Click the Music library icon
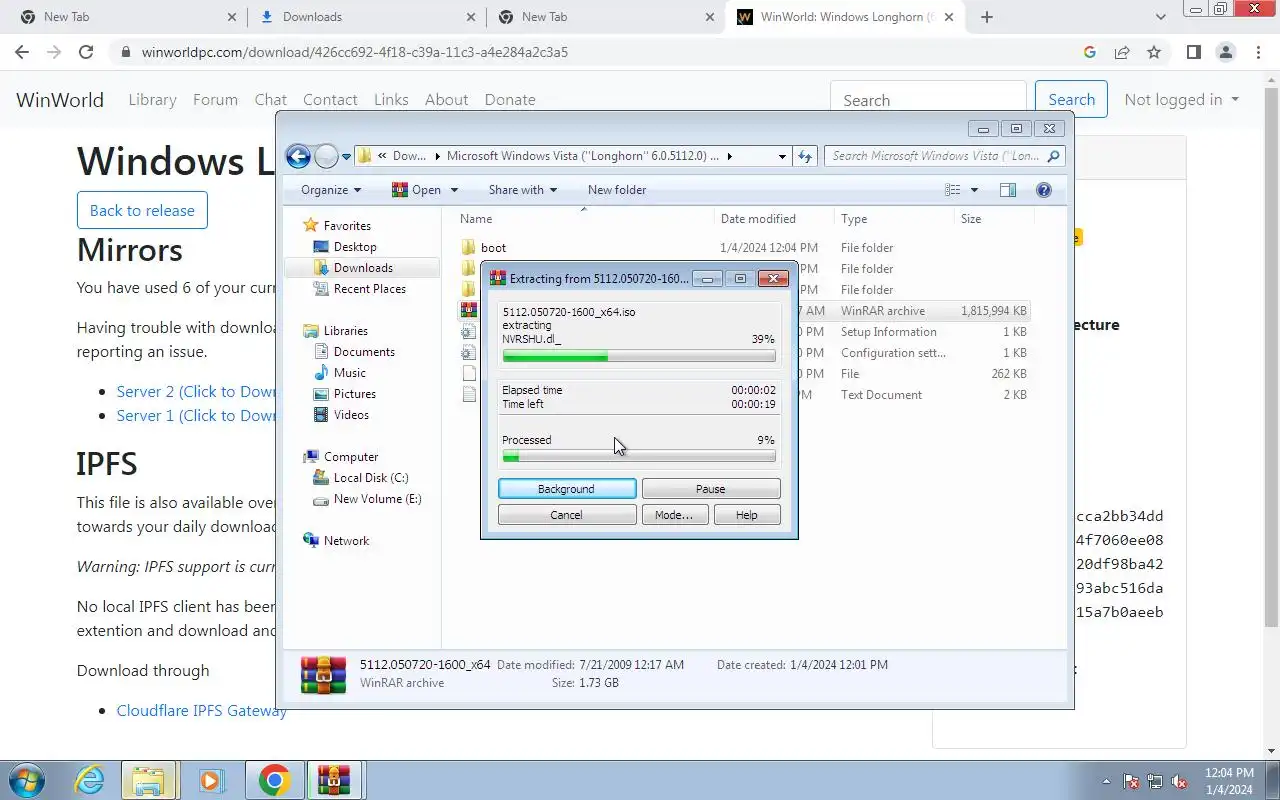1280x800 pixels. point(321,373)
